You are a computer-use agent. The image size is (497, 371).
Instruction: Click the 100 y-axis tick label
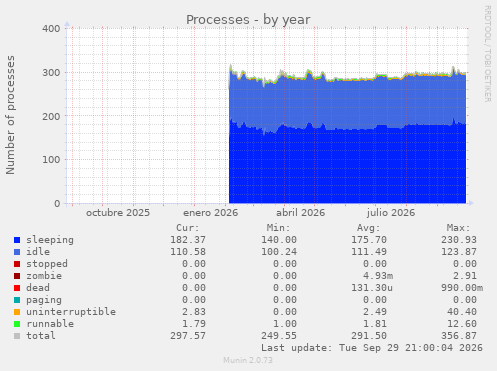click(51, 160)
